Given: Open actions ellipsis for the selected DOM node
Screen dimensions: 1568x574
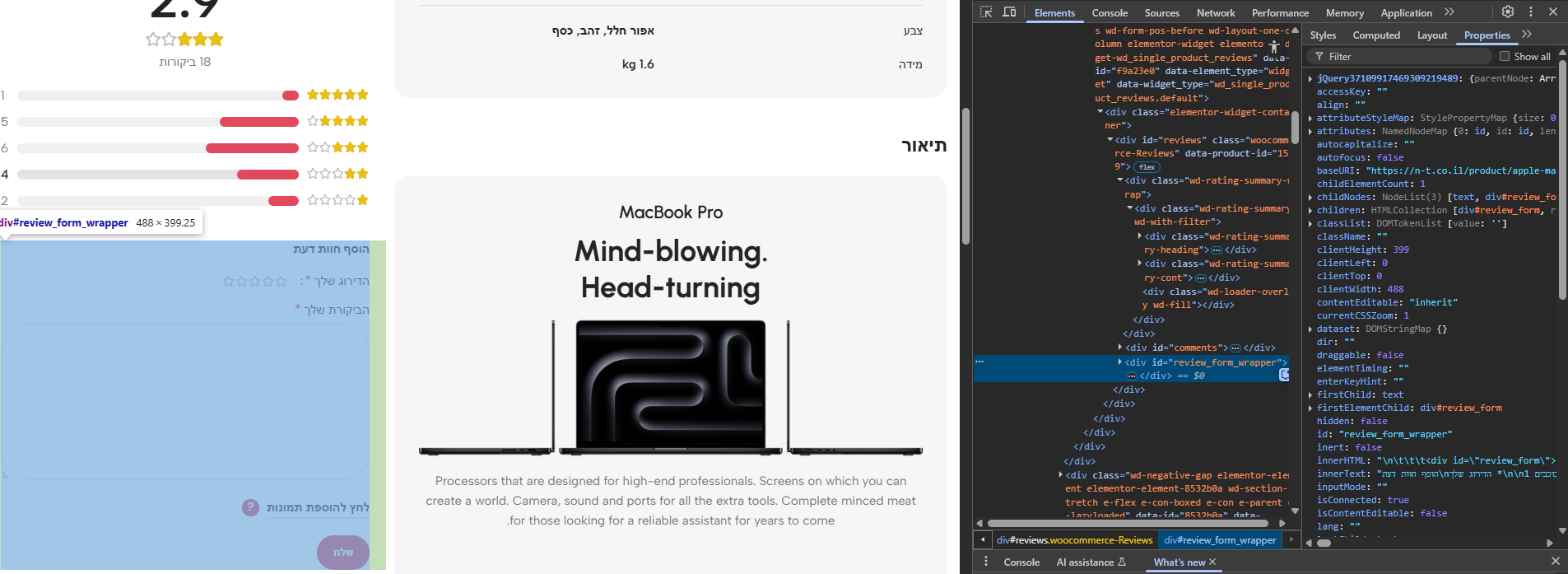Looking at the screenshot, I should tap(979, 362).
